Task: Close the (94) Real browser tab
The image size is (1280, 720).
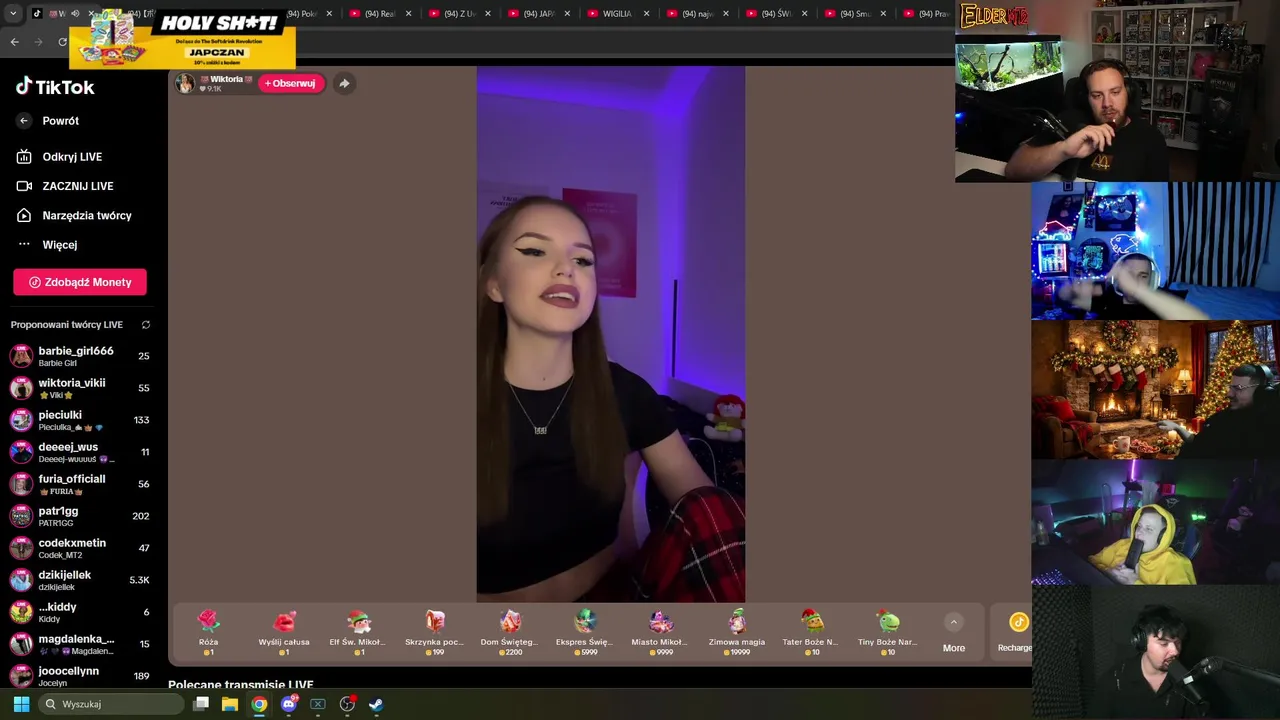Action: point(408,14)
